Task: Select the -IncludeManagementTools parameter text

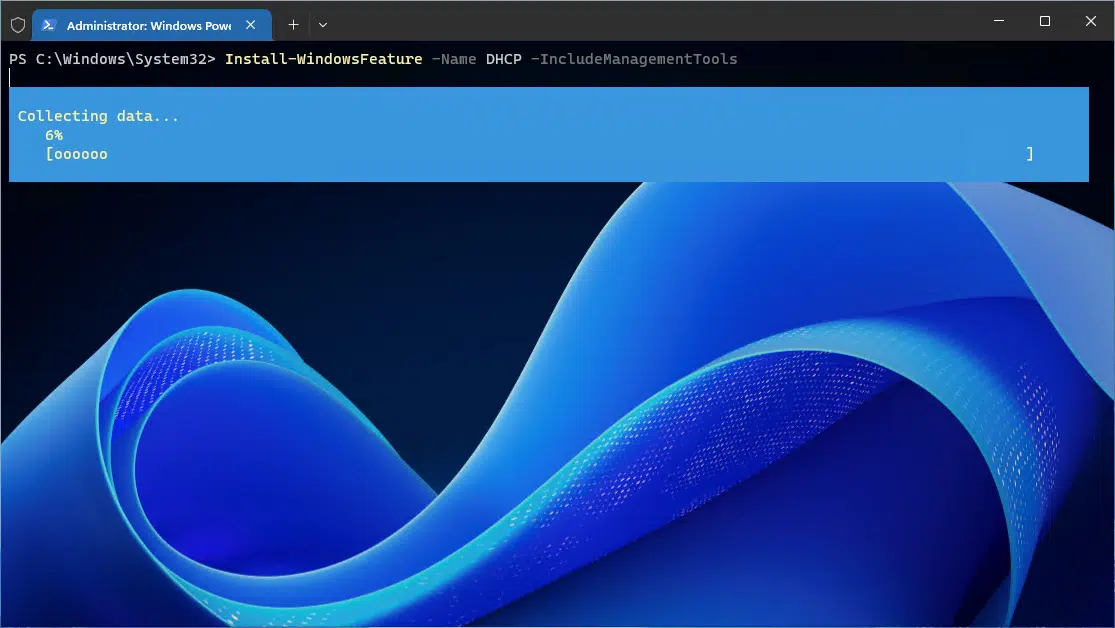Action: (637, 58)
